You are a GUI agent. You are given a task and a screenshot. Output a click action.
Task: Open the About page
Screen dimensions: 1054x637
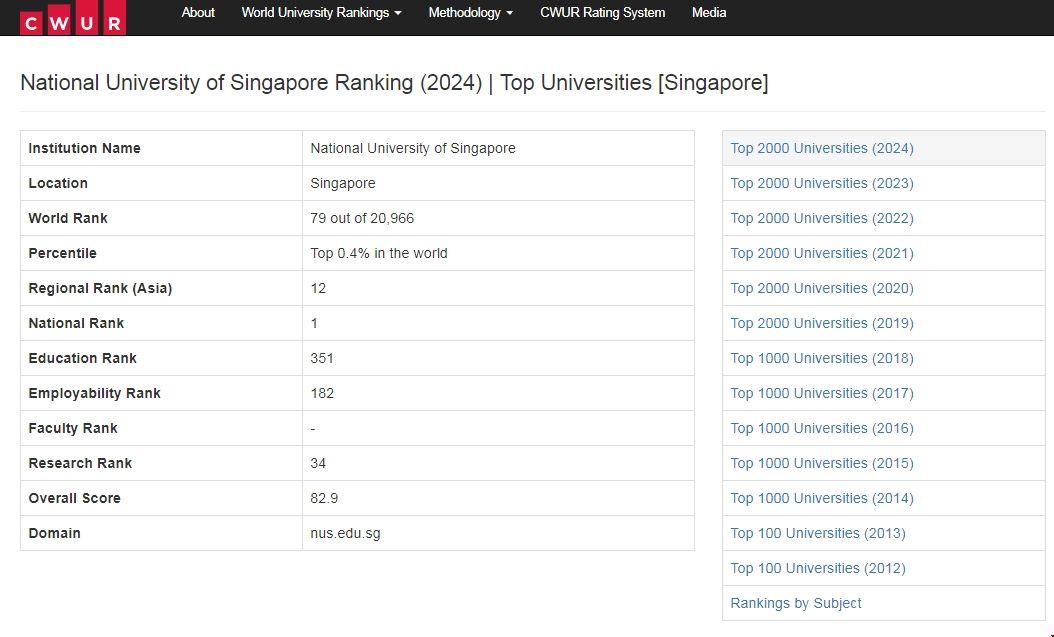(x=198, y=13)
